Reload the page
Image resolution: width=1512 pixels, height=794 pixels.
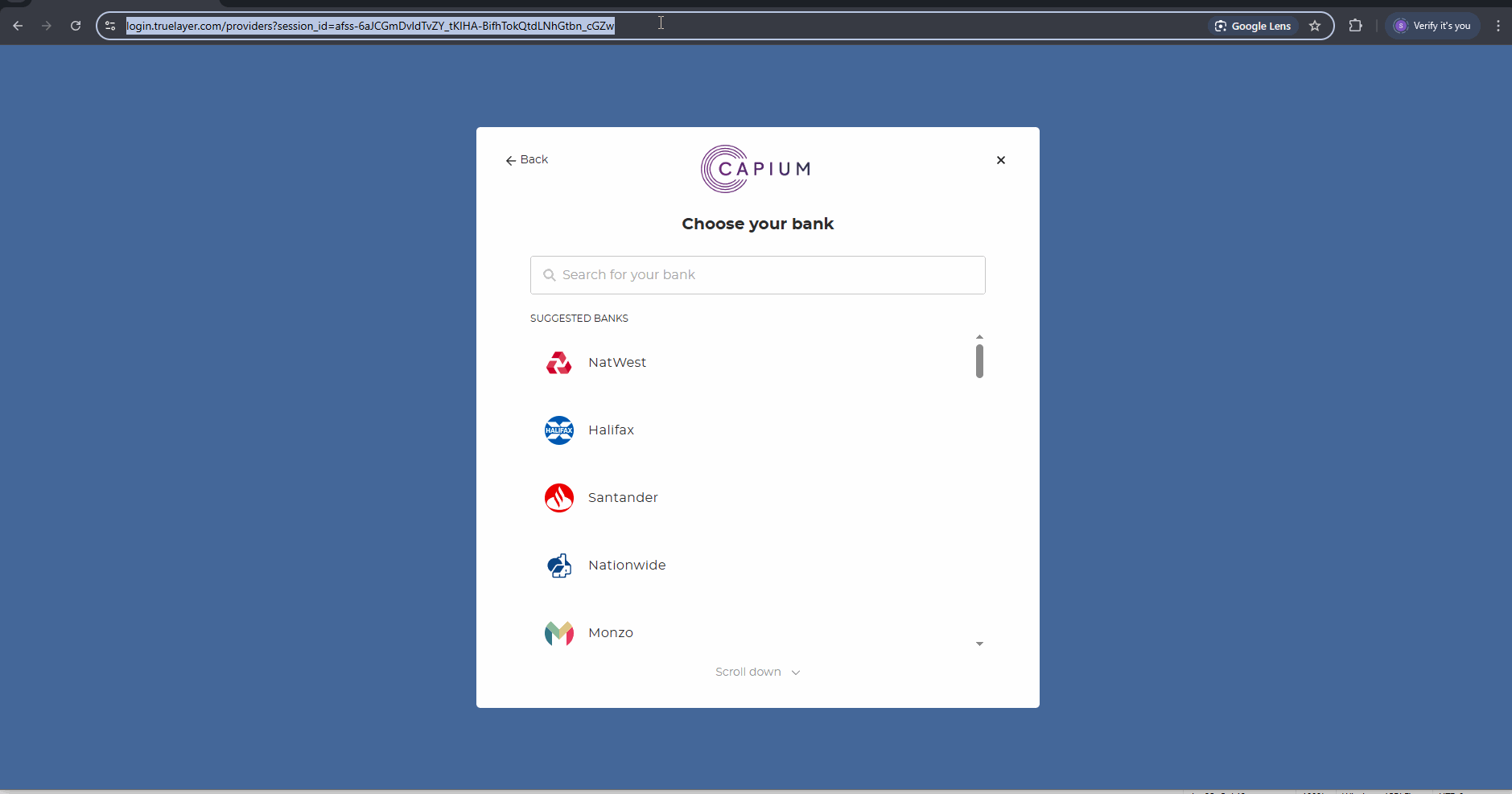pyautogui.click(x=76, y=26)
